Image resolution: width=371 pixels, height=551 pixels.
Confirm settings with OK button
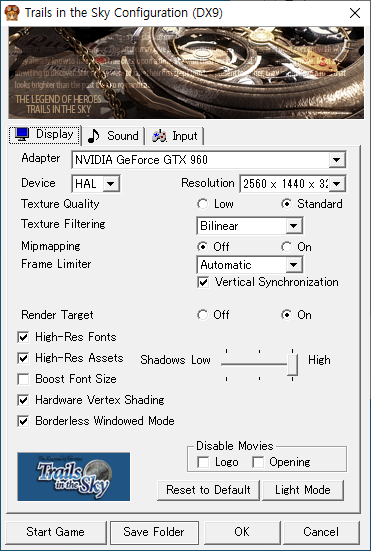pos(242,532)
